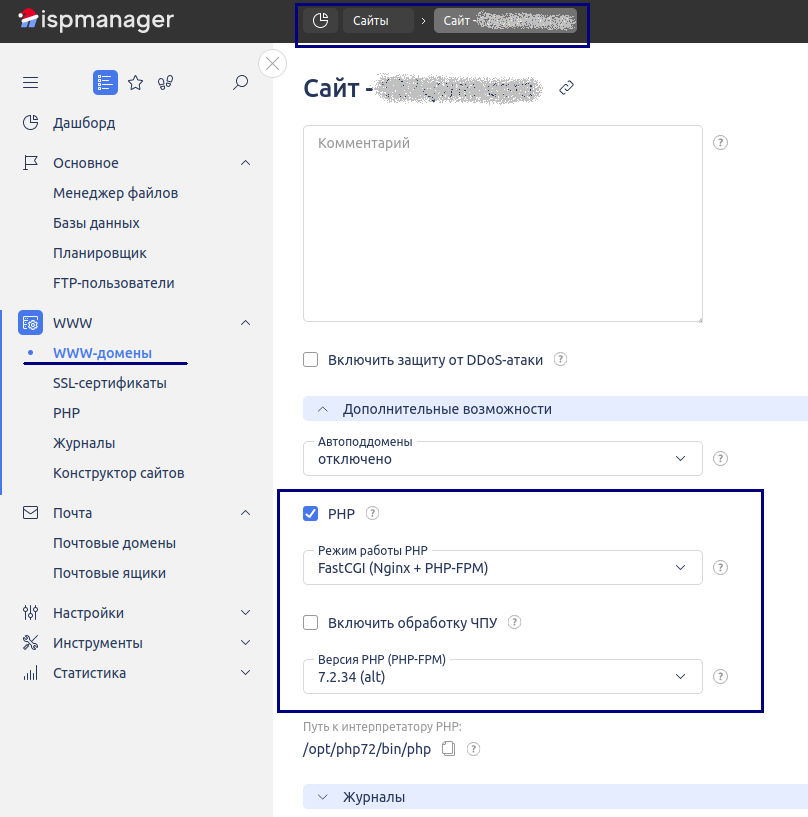Click the Сайты breadcrumb link
Image resolution: width=808 pixels, height=817 pixels.
(x=377, y=21)
